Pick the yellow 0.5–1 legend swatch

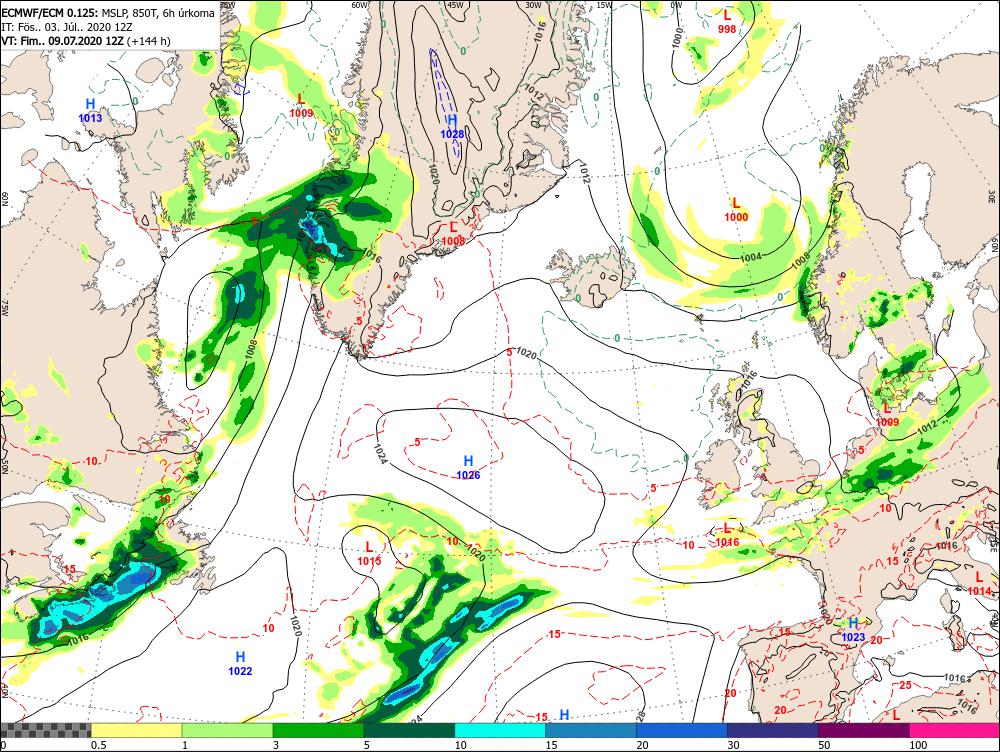(x=136, y=730)
